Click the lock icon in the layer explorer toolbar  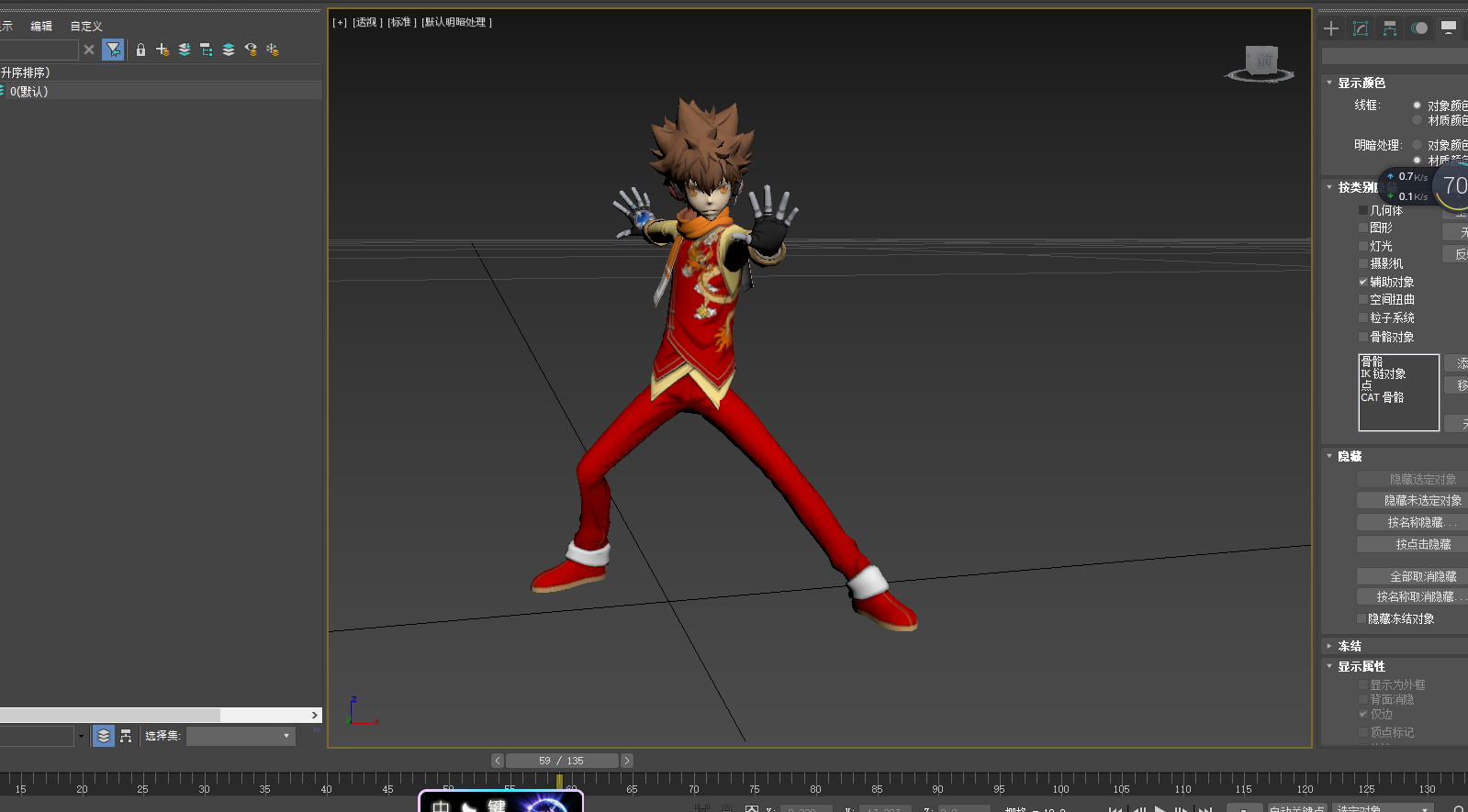coord(140,50)
